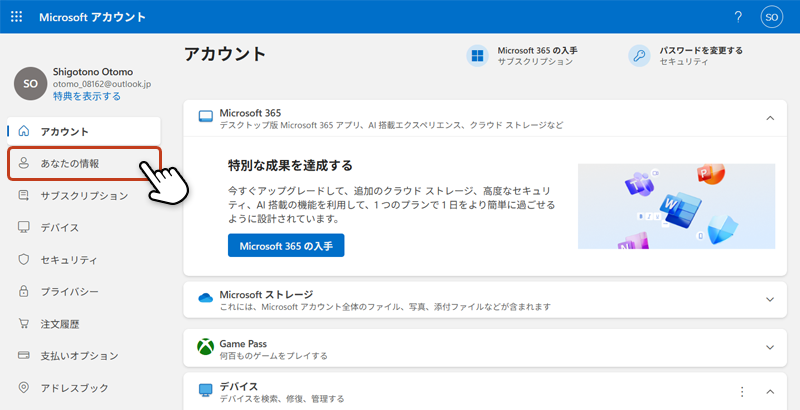Click the 特別な成果を達成する heading
The width and height of the screenshot is (800, 410).
pos(290,166)
